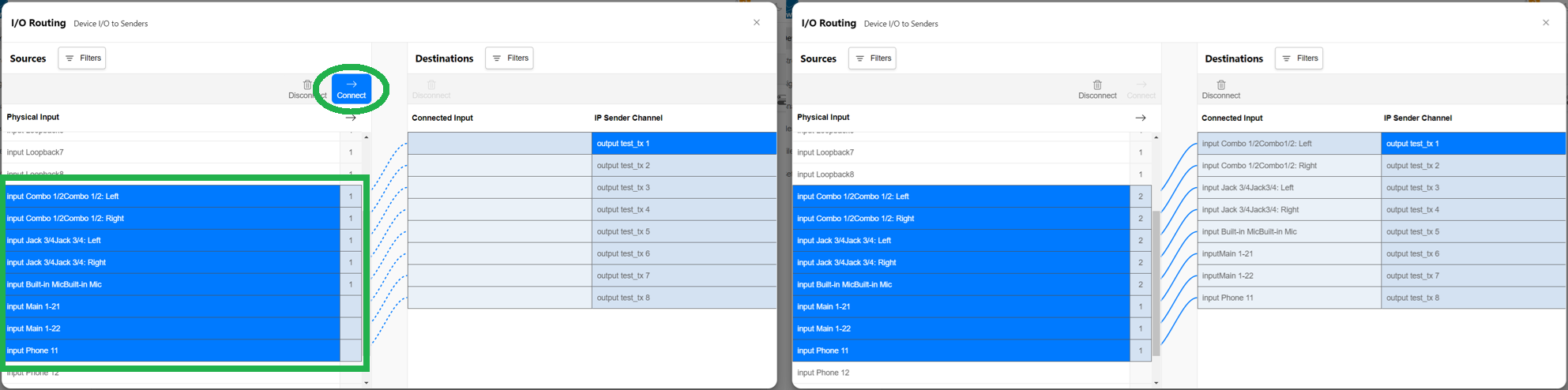Click the scroll-down arrow of the left Sources list
The width and height of the screenshot is (1568, 390).
coord(366,383)
